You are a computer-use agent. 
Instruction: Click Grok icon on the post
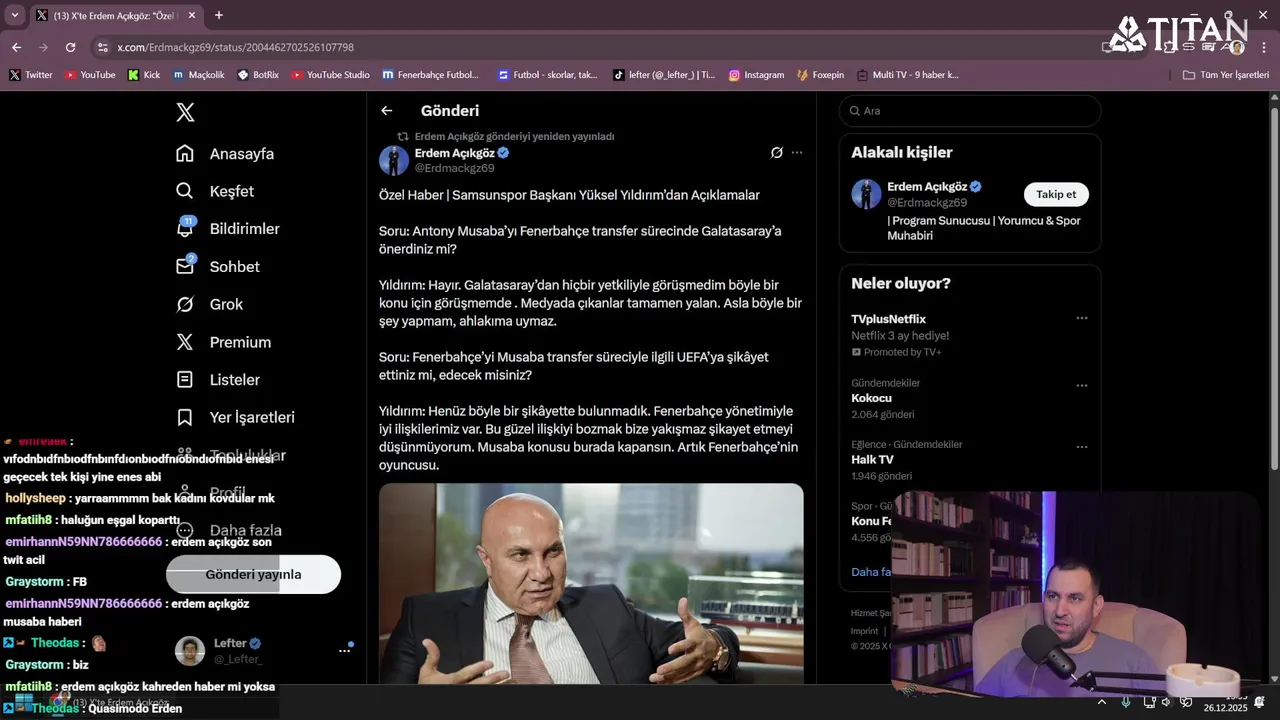click(x=776, y=153)
